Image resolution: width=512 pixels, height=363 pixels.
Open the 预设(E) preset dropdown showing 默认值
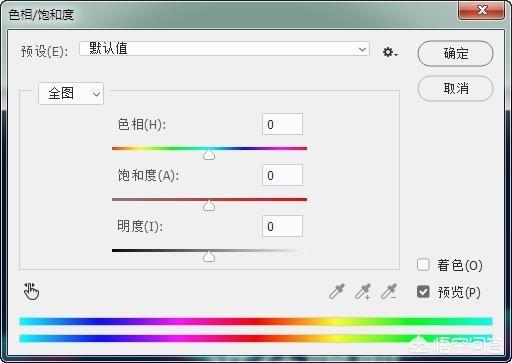point(224,49)
